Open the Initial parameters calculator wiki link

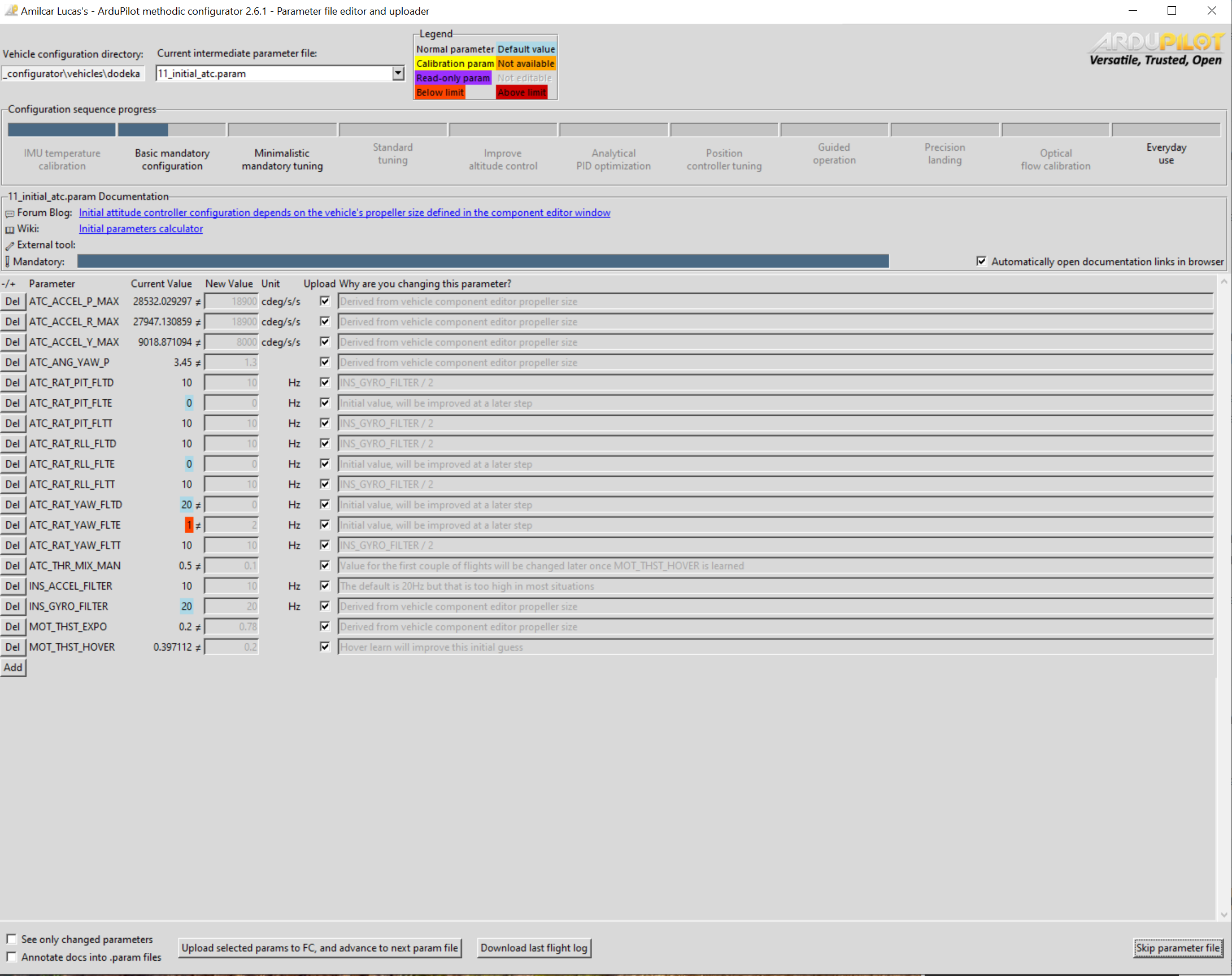(x=141, y=229)
